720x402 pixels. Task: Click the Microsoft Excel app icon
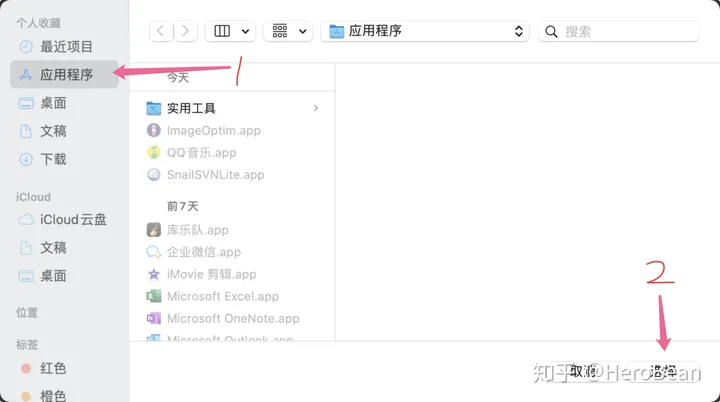153,296
